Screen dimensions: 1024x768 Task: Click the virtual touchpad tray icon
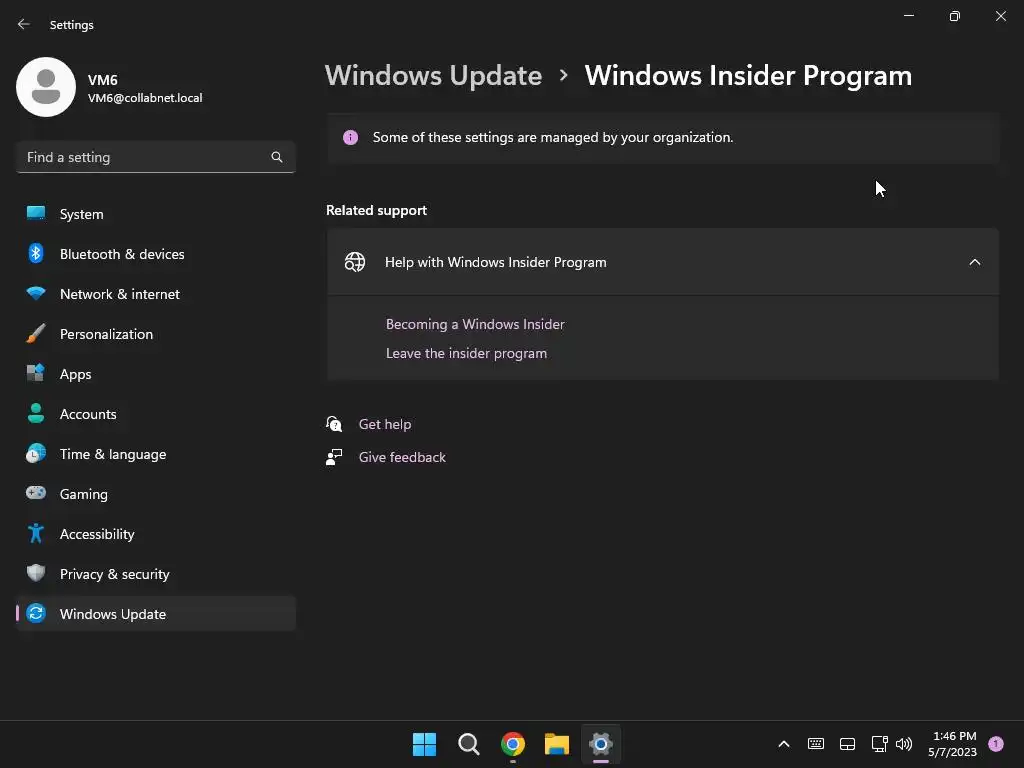(x=848, y=744)
